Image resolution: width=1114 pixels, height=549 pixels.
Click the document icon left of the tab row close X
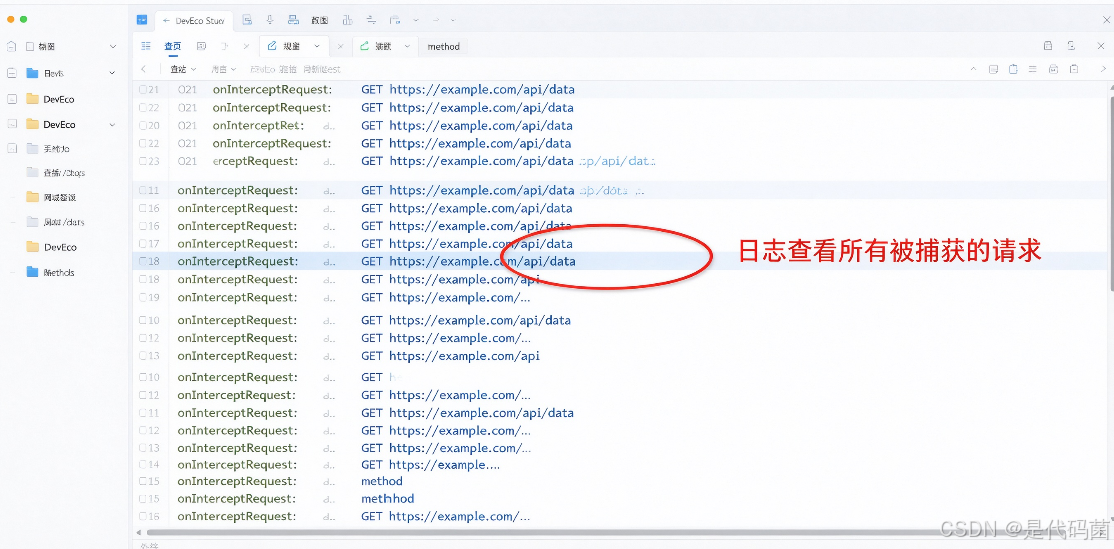pyautogui.click(x=1071, y=46)
